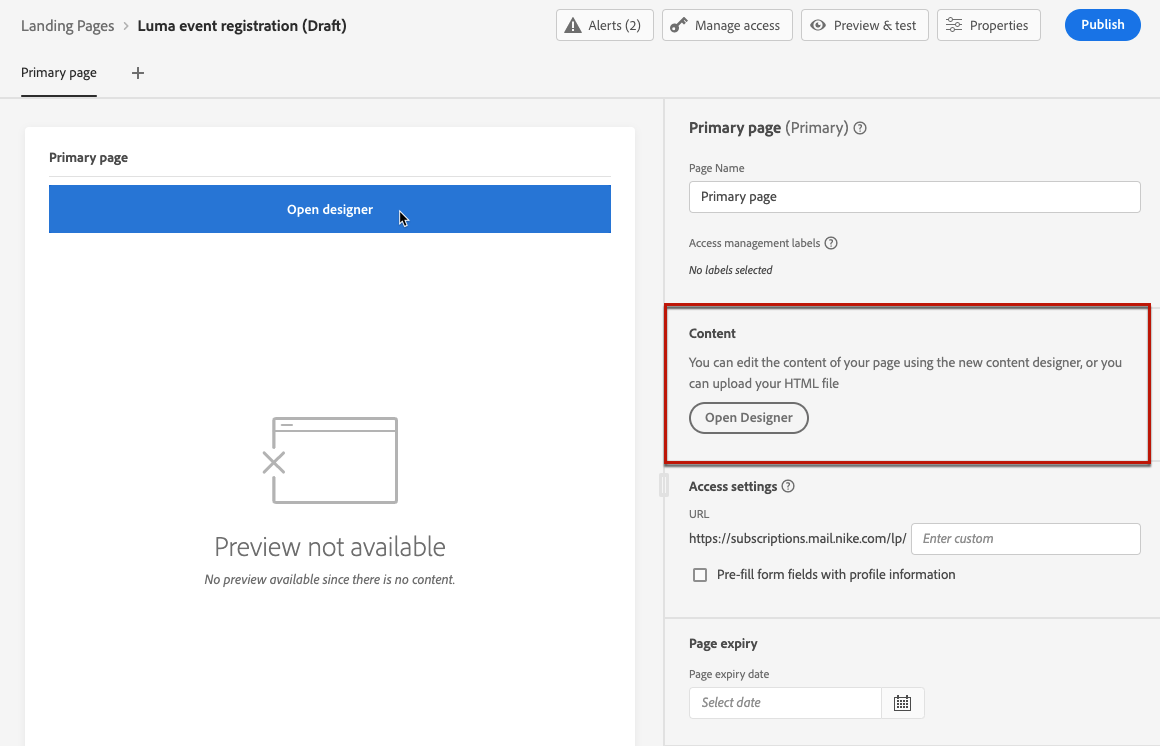Image resolution: width=1160 pixels, height=746 pixels.
Task: Show help for Access settings
Action: coord(788,487)
